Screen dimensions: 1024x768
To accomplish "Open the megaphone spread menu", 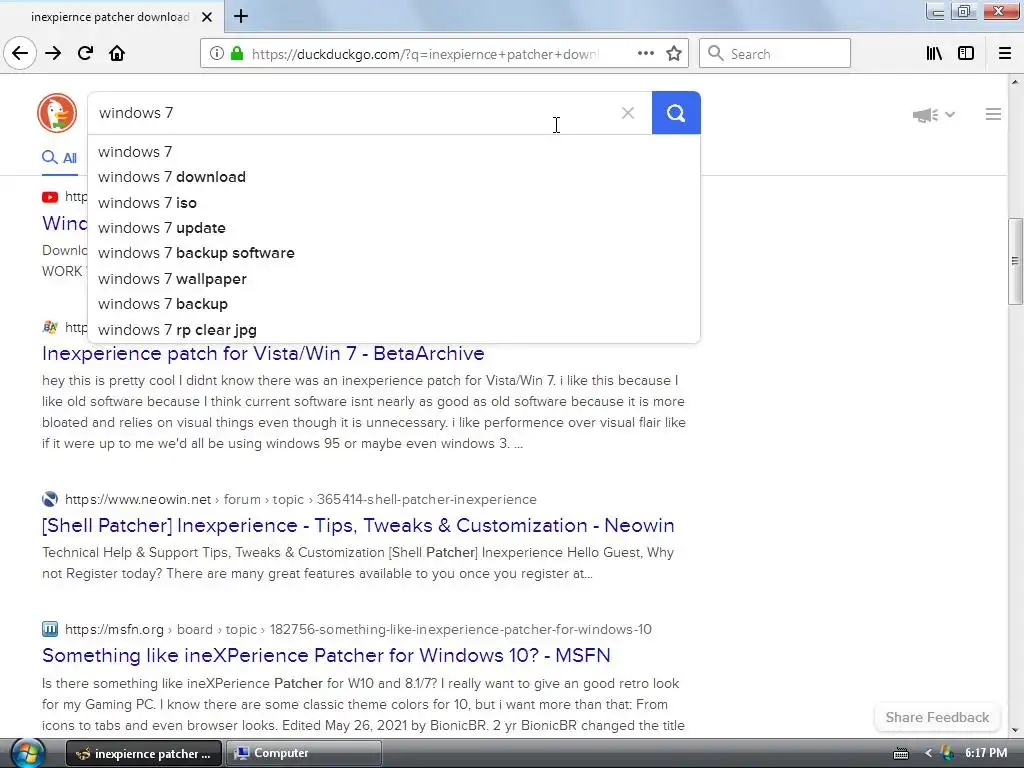I will pos(934,115).
